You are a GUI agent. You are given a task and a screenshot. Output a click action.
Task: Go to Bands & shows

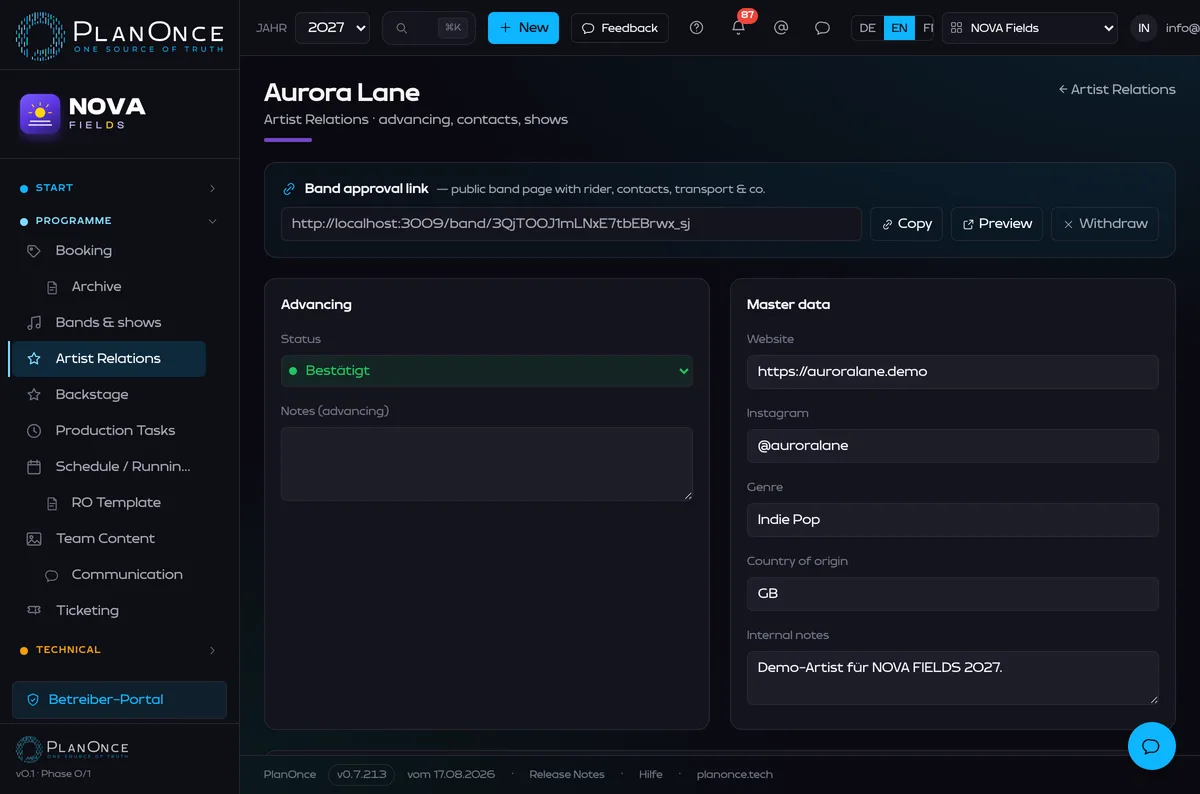[x=107, y=323]
